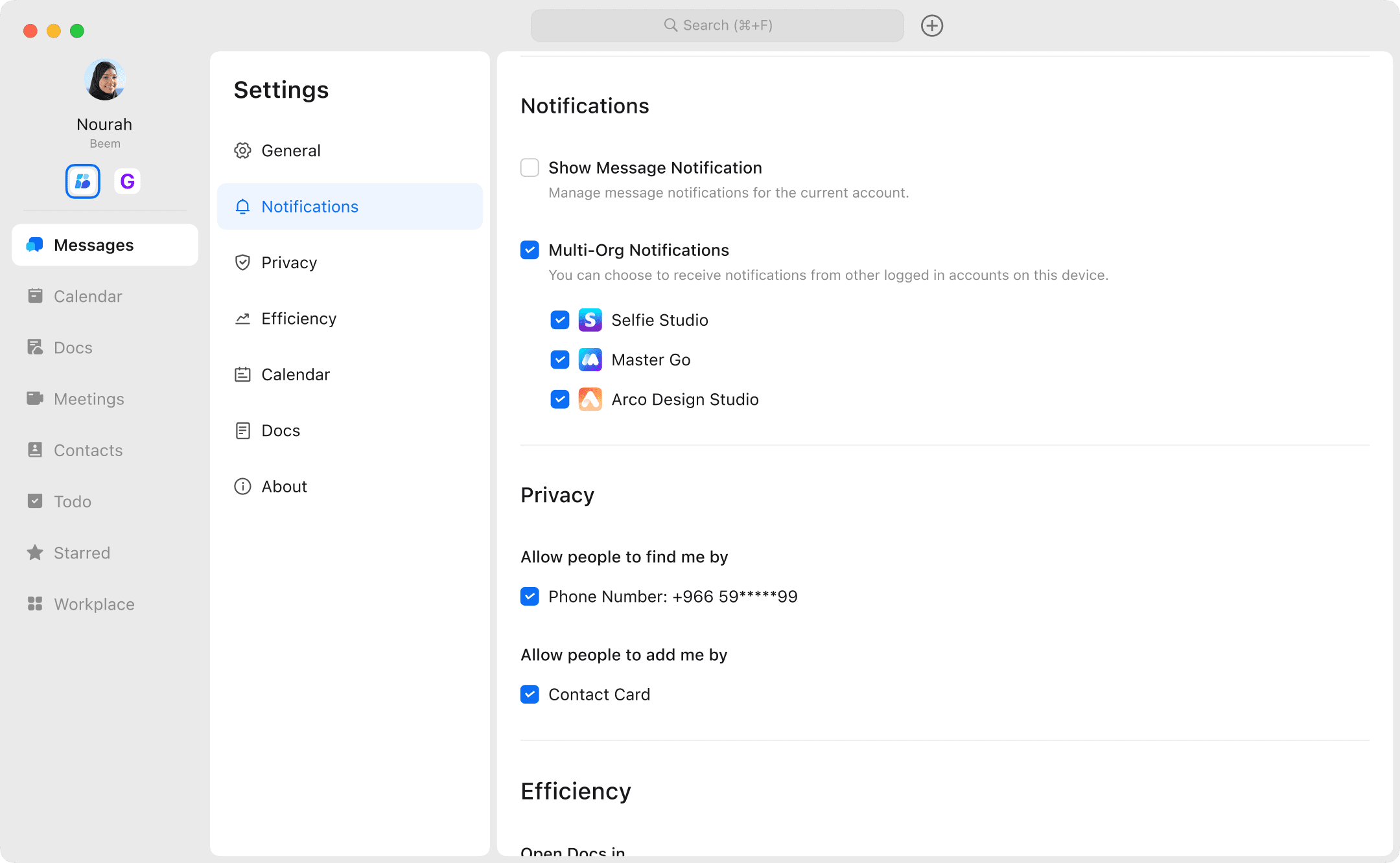Open Contacts in the left sidebar
Screen dimensions: 1400x863
pyautogui.click(x=87, y=450)
